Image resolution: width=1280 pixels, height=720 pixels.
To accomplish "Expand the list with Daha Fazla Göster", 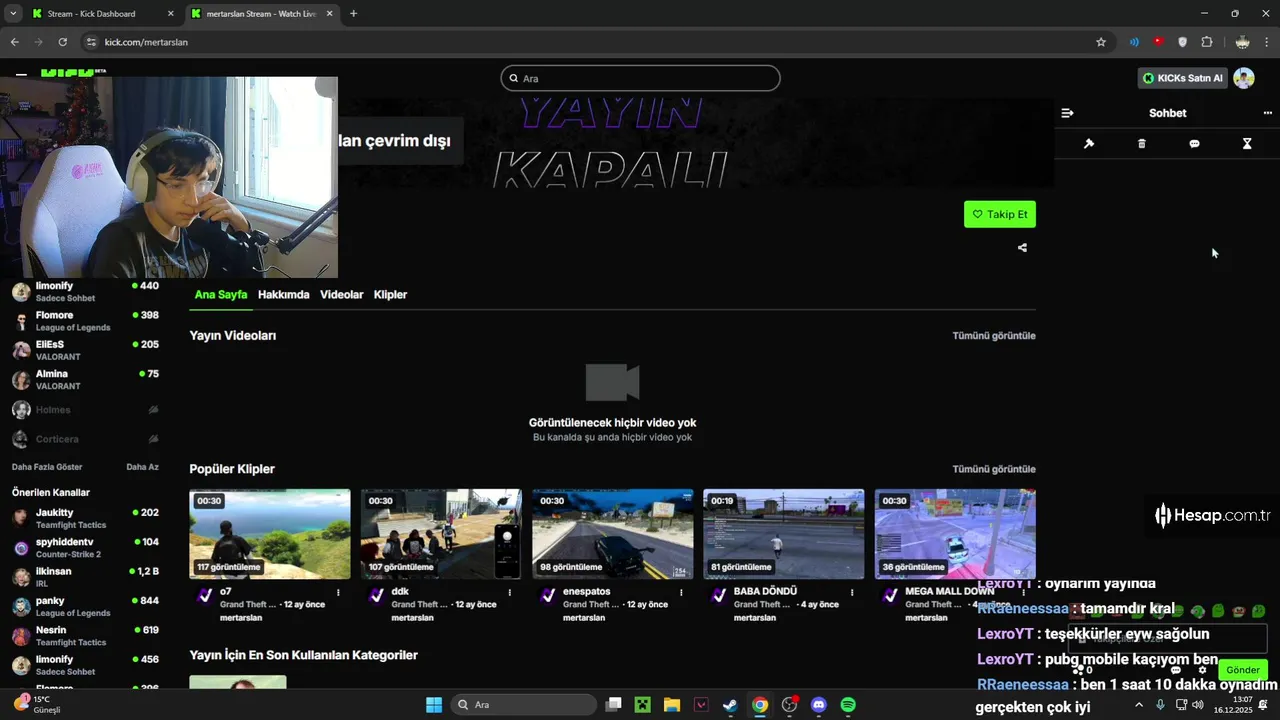I will coord(47,467).
